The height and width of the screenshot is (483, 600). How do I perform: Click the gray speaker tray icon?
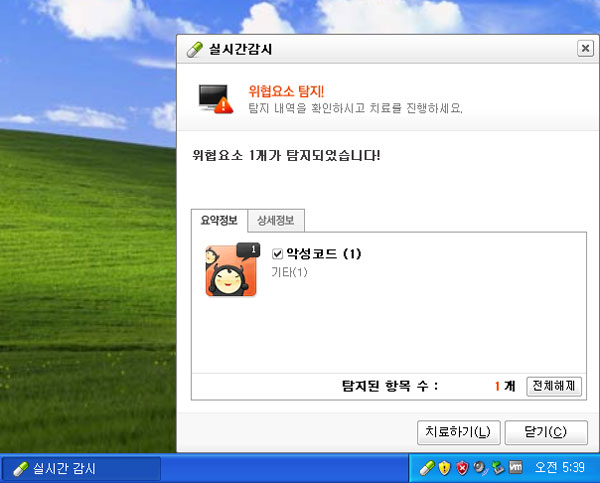tap(479, 467)
